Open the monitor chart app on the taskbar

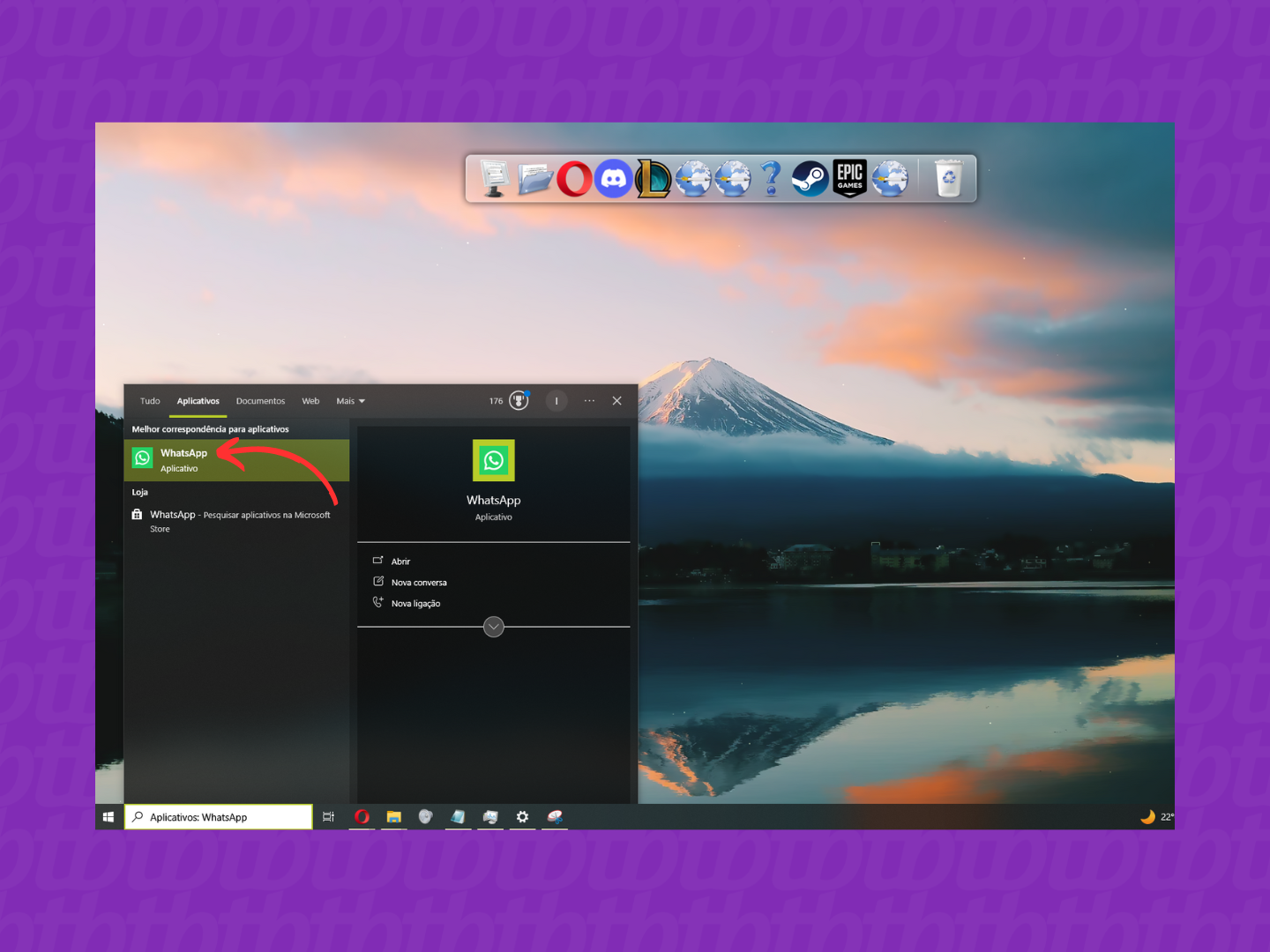tap(490, 817)
